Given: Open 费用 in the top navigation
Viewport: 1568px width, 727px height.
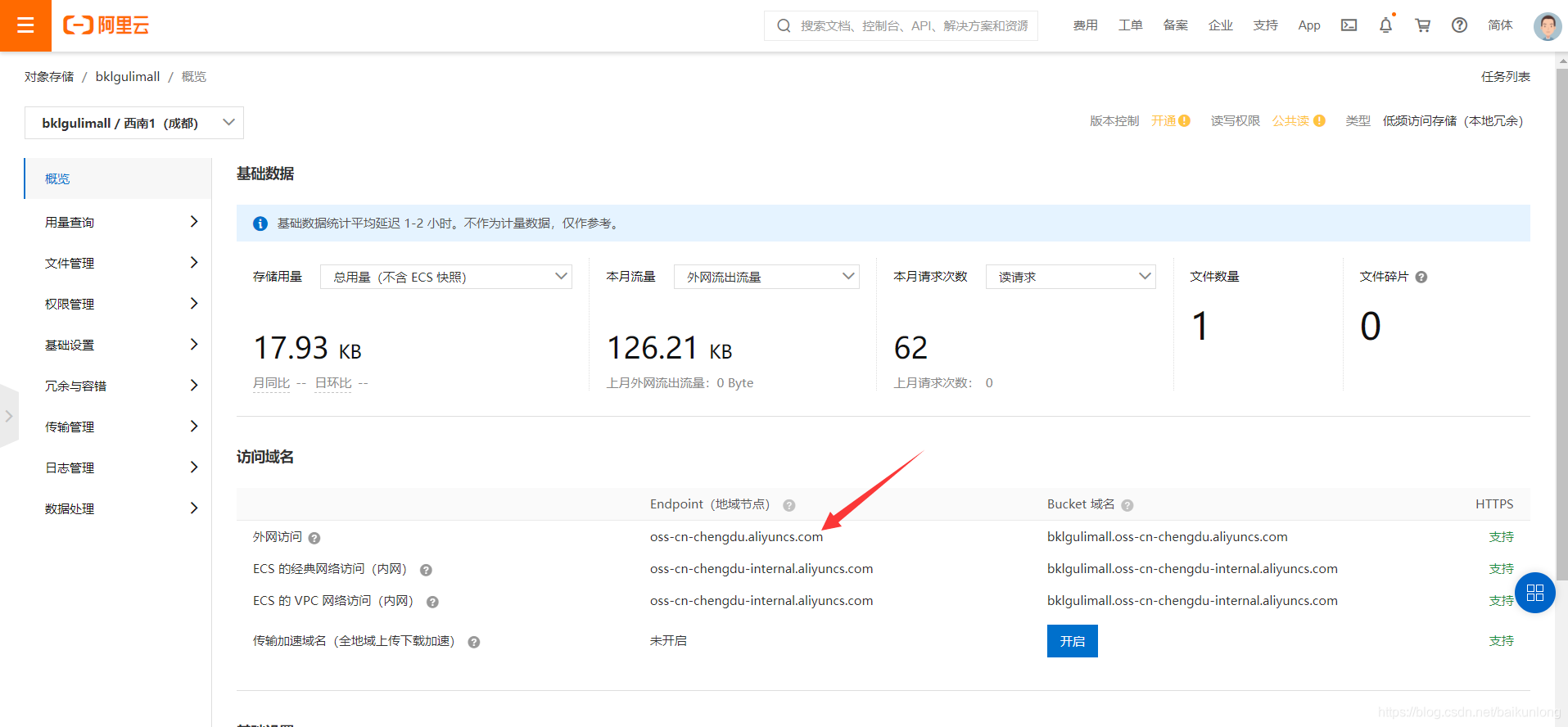Looking at the screenshot, I should 1086,25.
